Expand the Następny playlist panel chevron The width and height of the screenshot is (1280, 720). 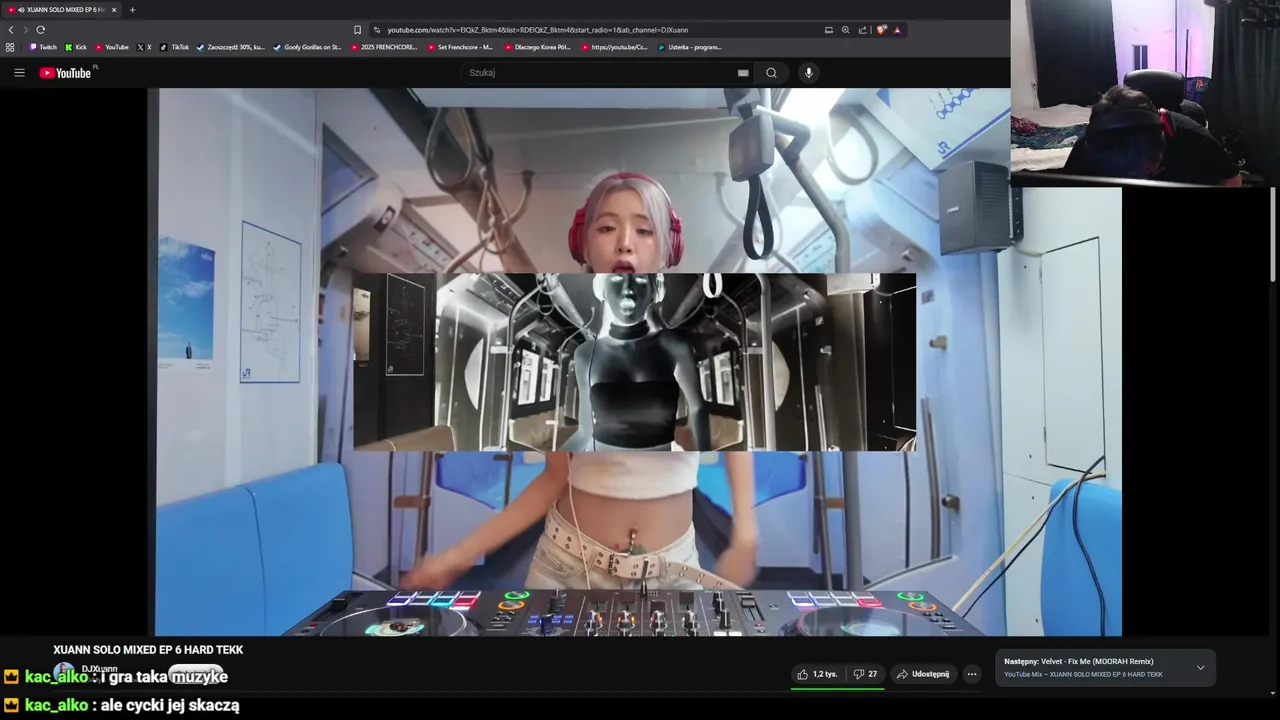[1201, 668]
